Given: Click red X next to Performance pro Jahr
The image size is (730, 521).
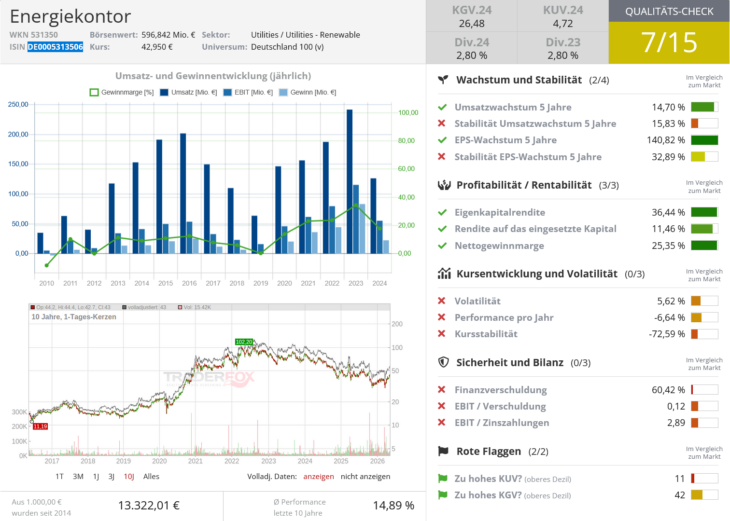Looking at the screenshot, I should tap(442, 317).
